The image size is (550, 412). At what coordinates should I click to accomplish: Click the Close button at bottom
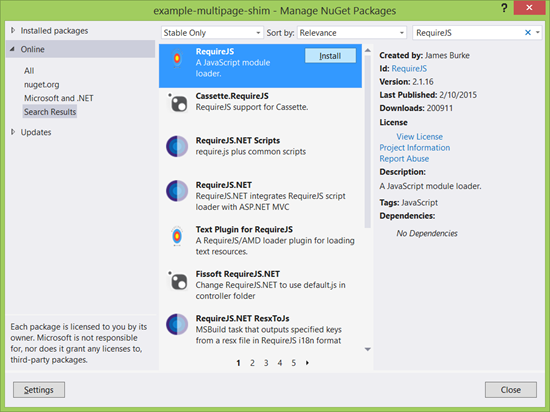511,390
